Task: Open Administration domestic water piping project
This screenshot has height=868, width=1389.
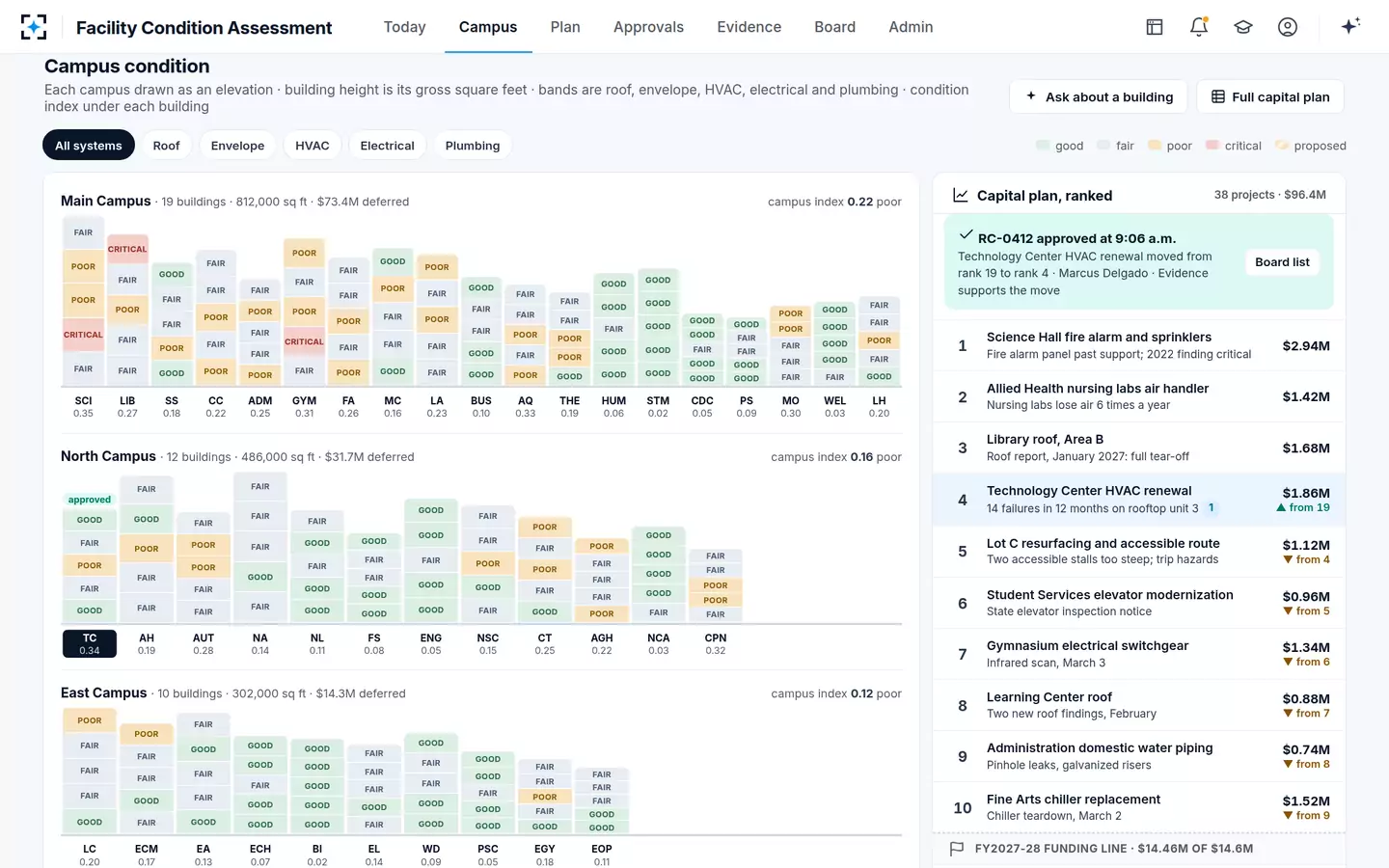Action: [1139, 756]
